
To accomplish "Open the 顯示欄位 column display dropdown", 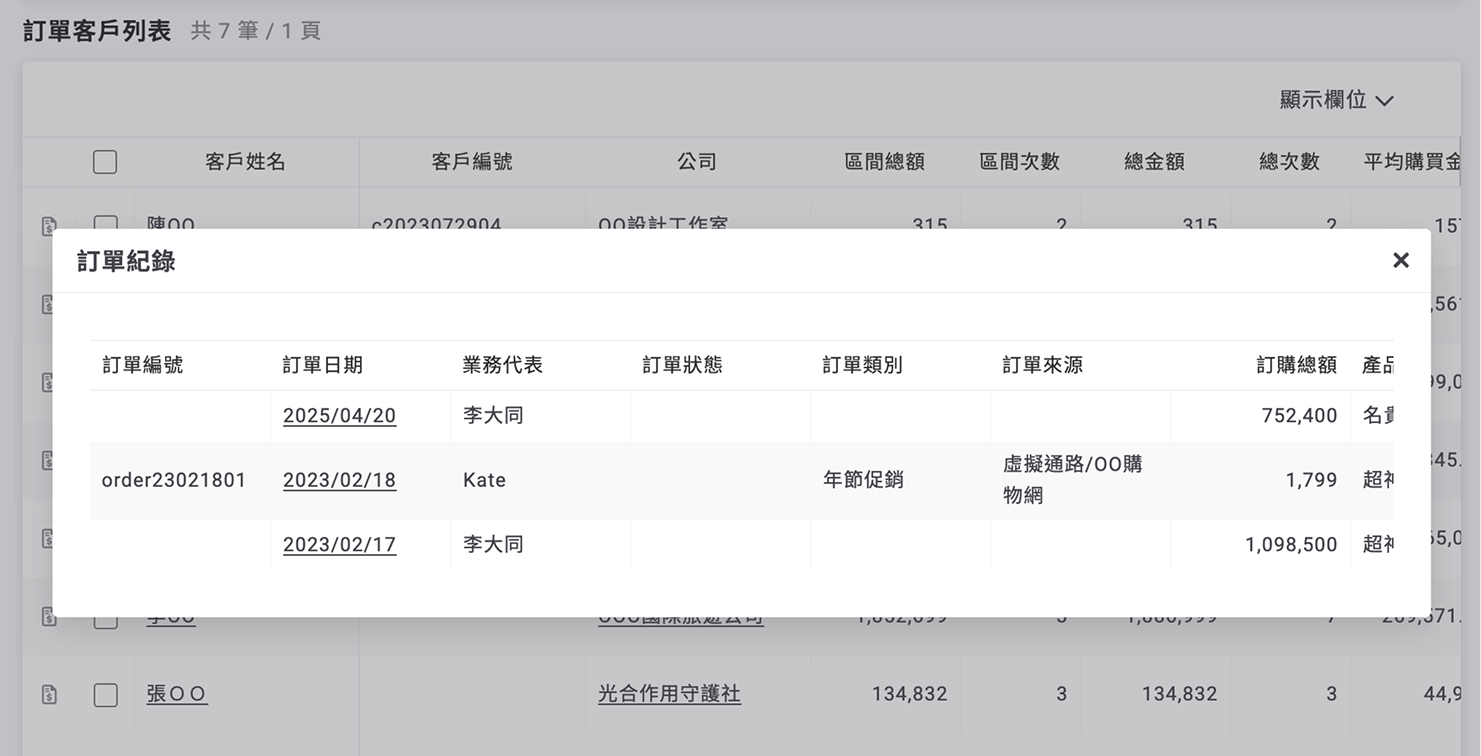I will tap(1334, 100).
